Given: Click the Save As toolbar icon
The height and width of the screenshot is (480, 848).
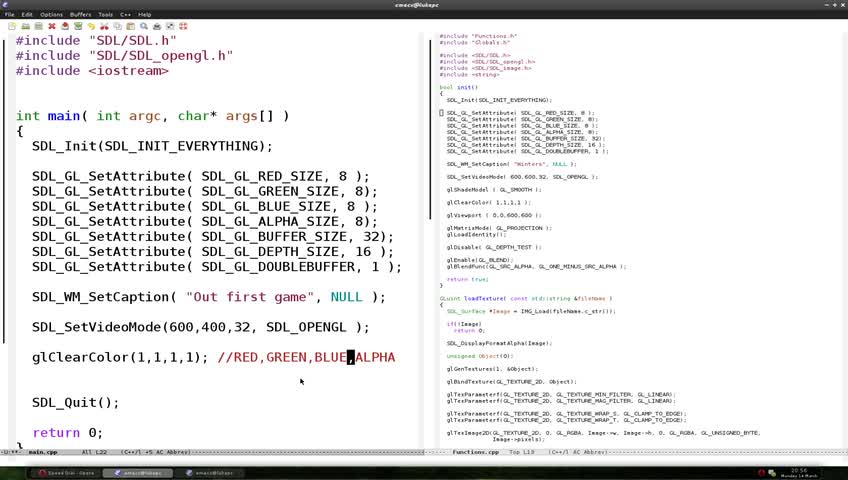Looking at the screenshot, I should 78,26.
